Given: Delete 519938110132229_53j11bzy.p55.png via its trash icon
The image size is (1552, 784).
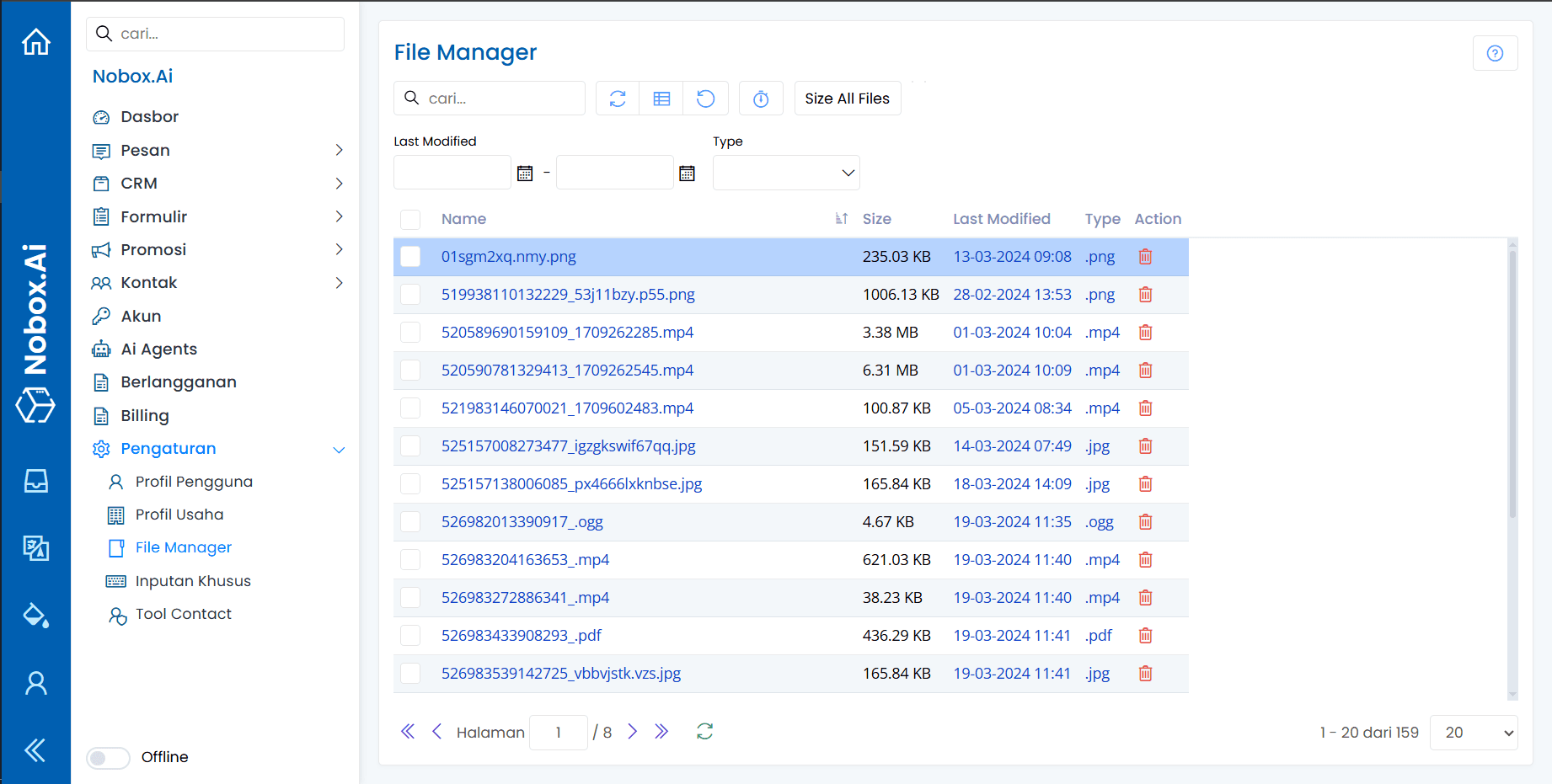Looking at the screenshot, I should coord(1145,294).
